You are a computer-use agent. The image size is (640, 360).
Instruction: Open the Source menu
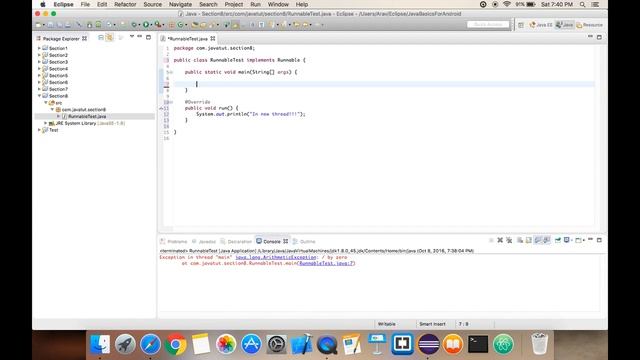[x=153, y=4]
